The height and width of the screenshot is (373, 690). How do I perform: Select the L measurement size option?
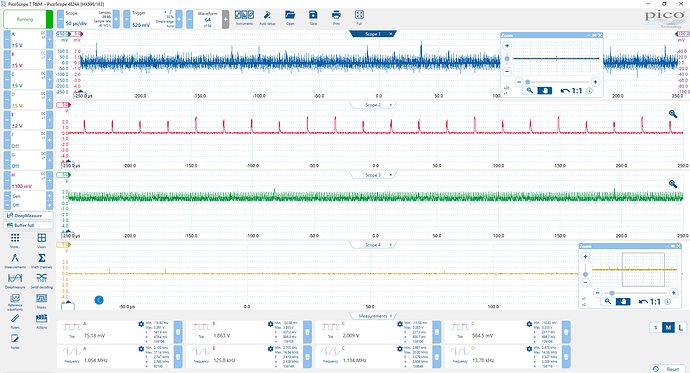(x=680, y=328)
